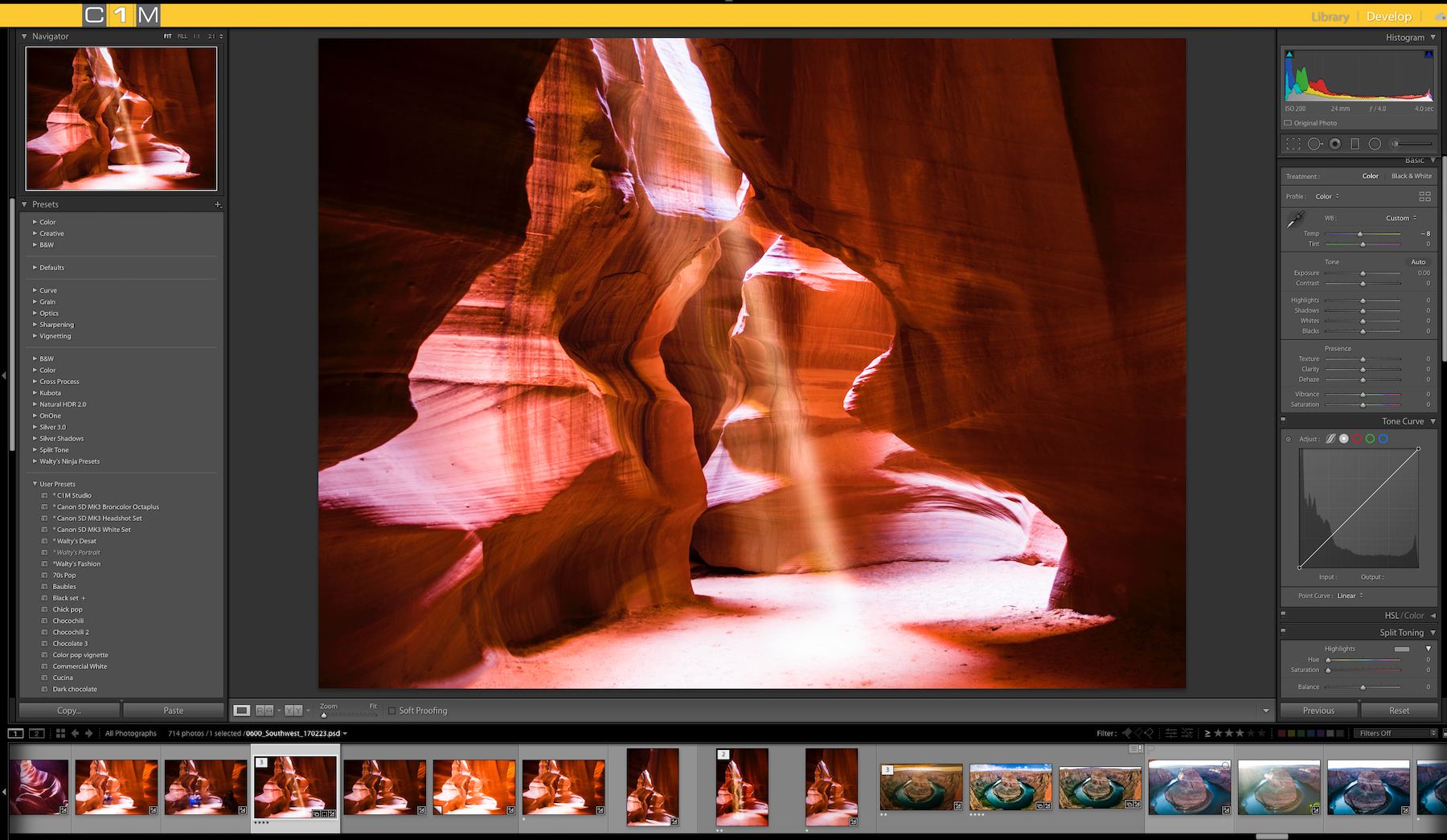Open the WB Custom dropdown
The width and height of the screenshot is (1447, 840).
coord(1400,218)
